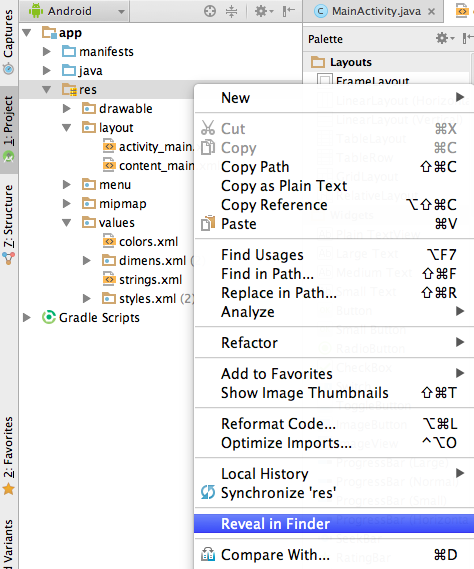Image resolution: width=474 pixels, height=569 pixels.
Task: Open the Analyze submenu
Action: [334, 312]
